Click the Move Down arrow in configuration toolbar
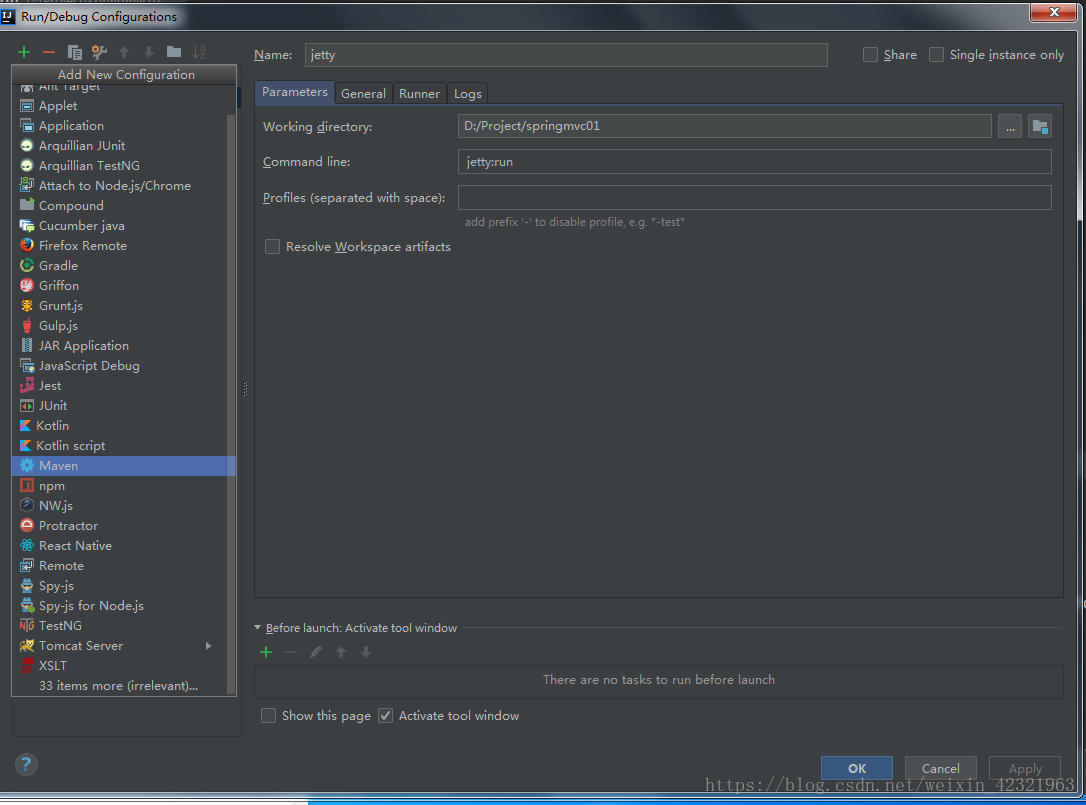The height and width of the screenshot is (805, 1086). [149, 52]
